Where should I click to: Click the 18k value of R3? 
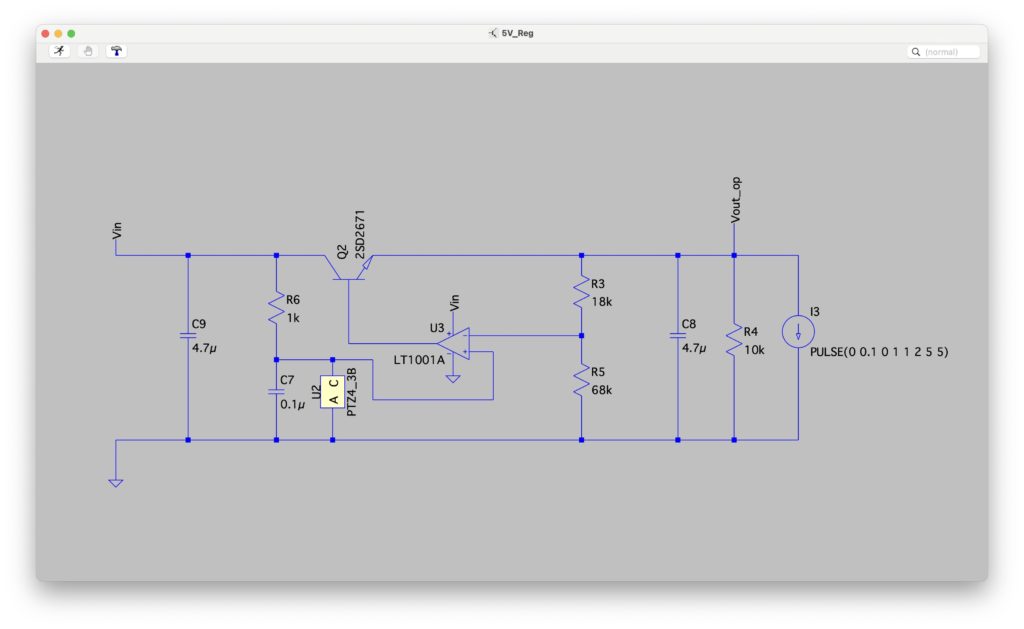tap(600, 299)
